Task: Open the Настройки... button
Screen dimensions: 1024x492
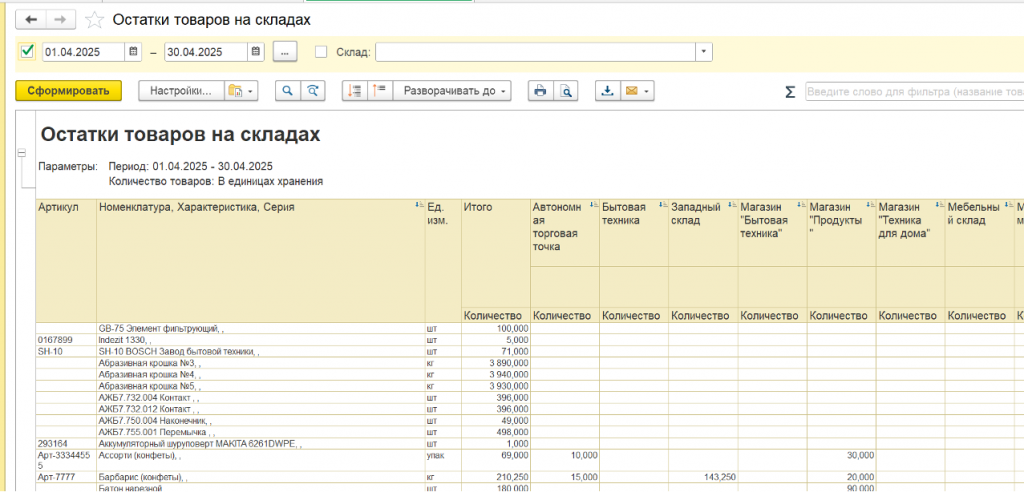Action: [x=181, y=91]
